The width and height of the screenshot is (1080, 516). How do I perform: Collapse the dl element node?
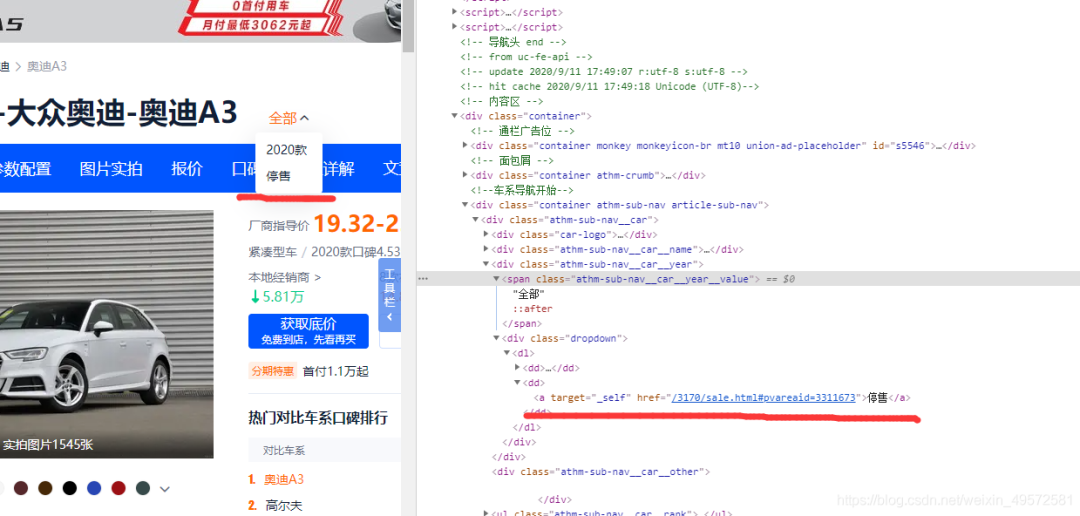(508, 353)
